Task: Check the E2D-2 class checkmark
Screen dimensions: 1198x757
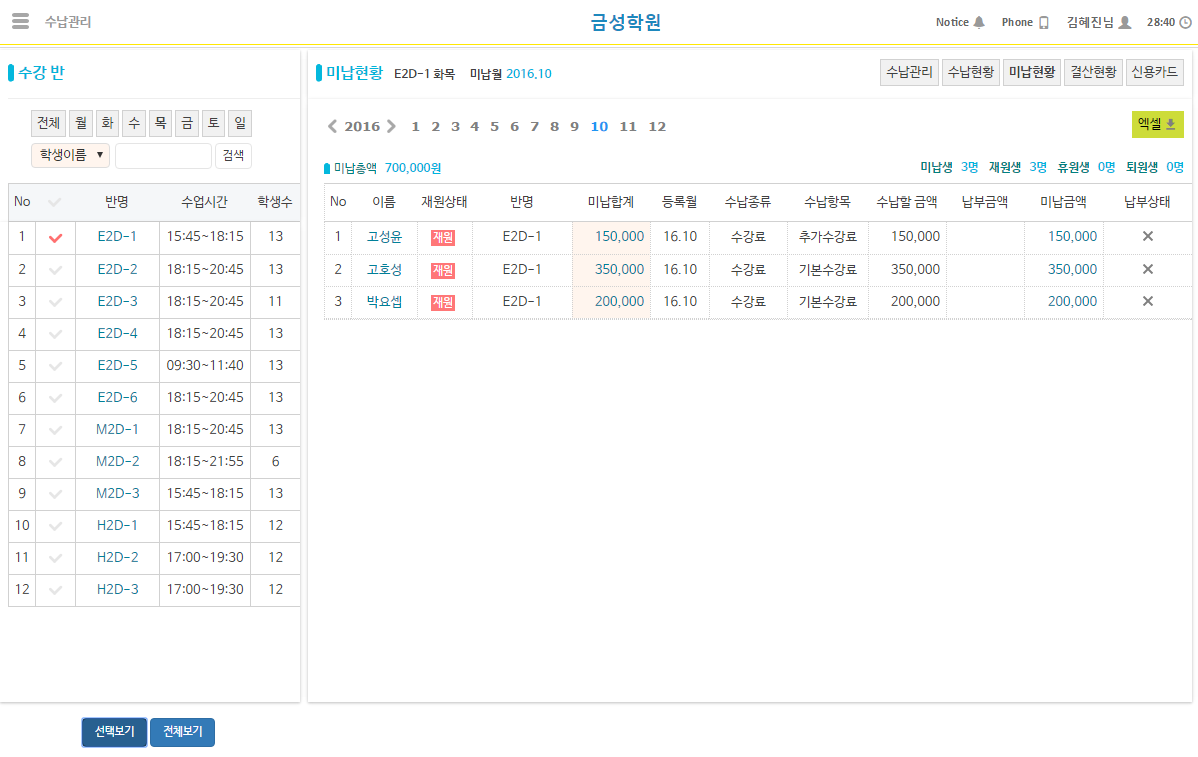Action: coord(55,270)
